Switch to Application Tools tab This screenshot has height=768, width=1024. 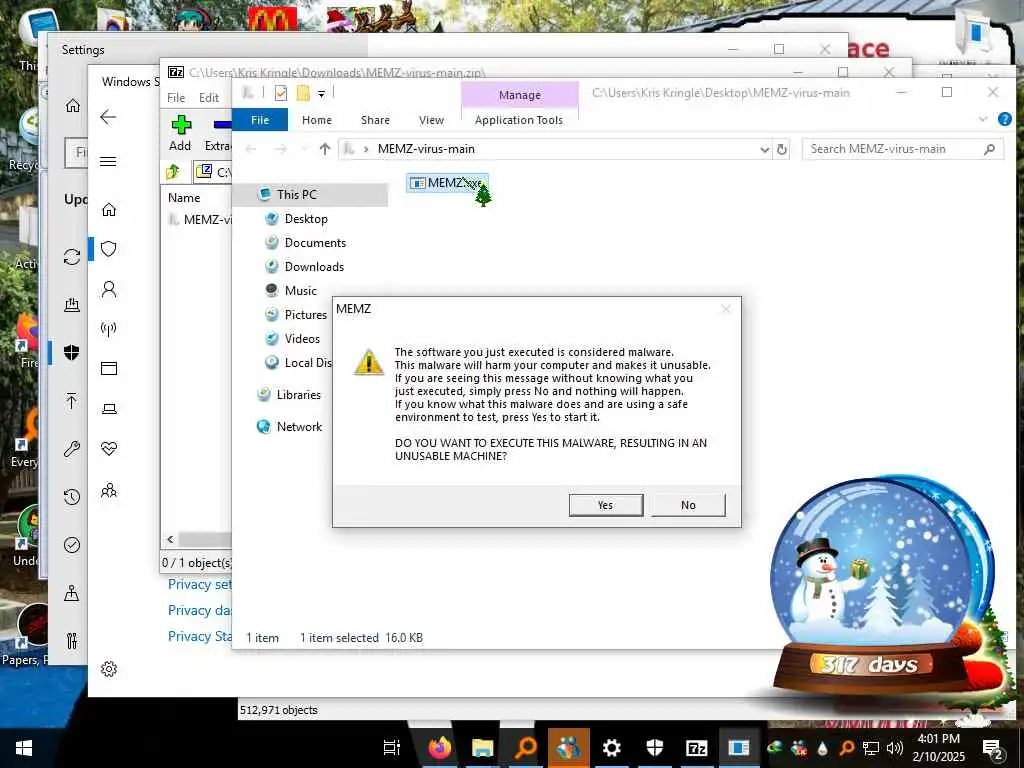[x=519, y=120]
